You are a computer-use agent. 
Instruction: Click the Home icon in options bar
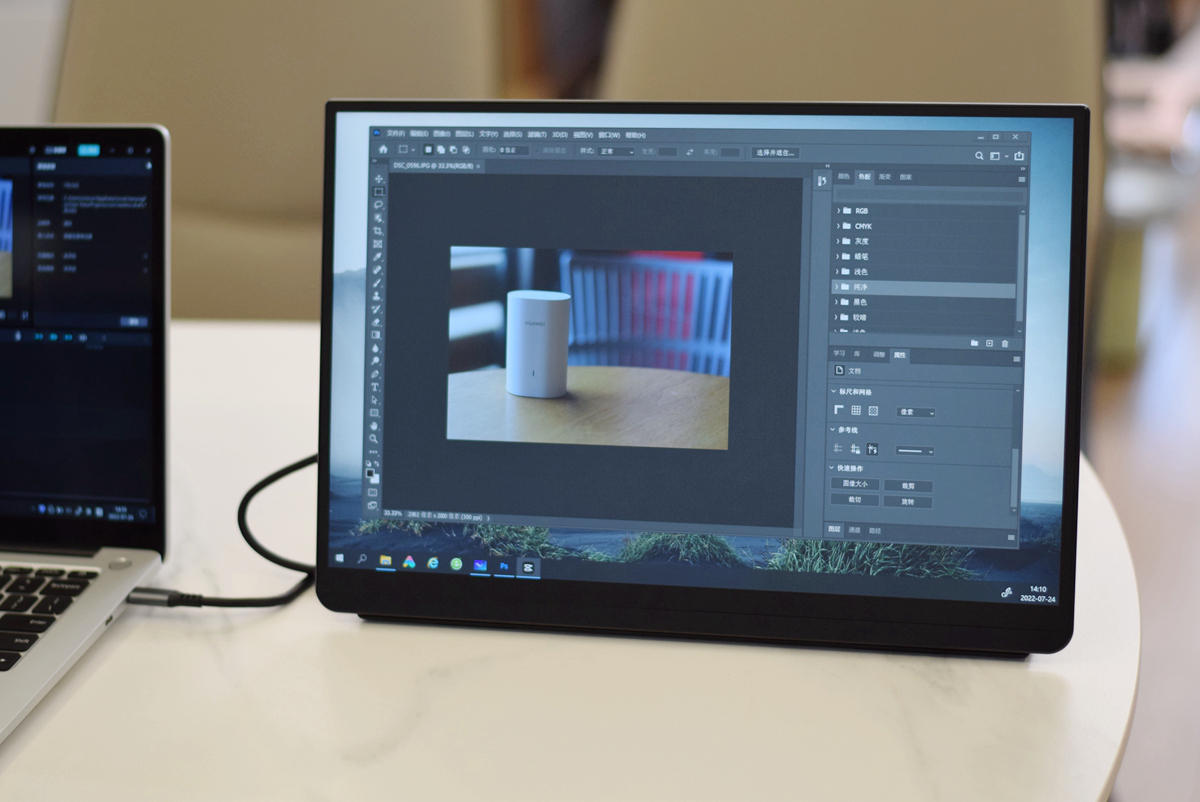click(383, 150)
